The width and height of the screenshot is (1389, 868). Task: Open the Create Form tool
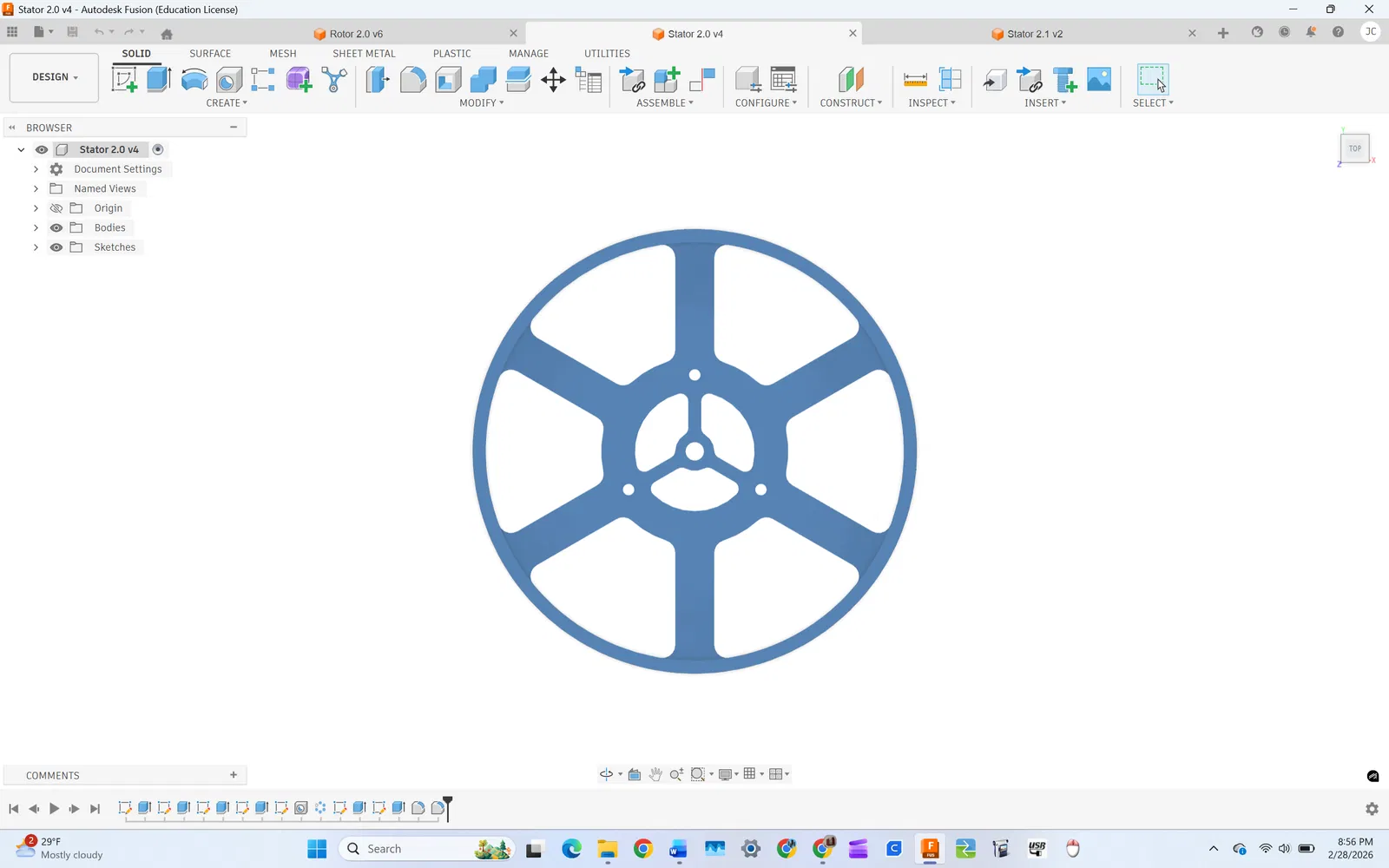(x=299, y=80)
